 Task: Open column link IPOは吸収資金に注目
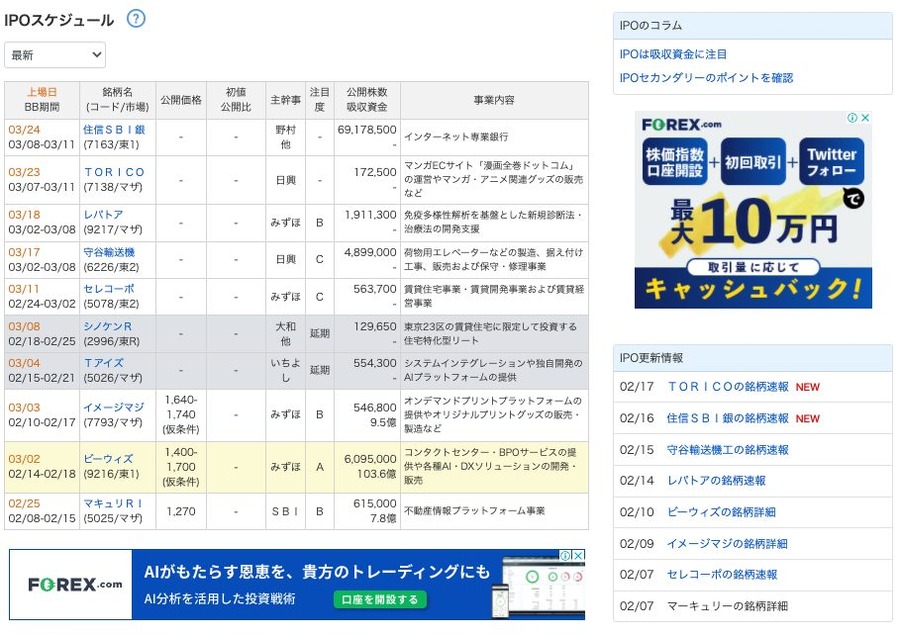coord(673,54)
